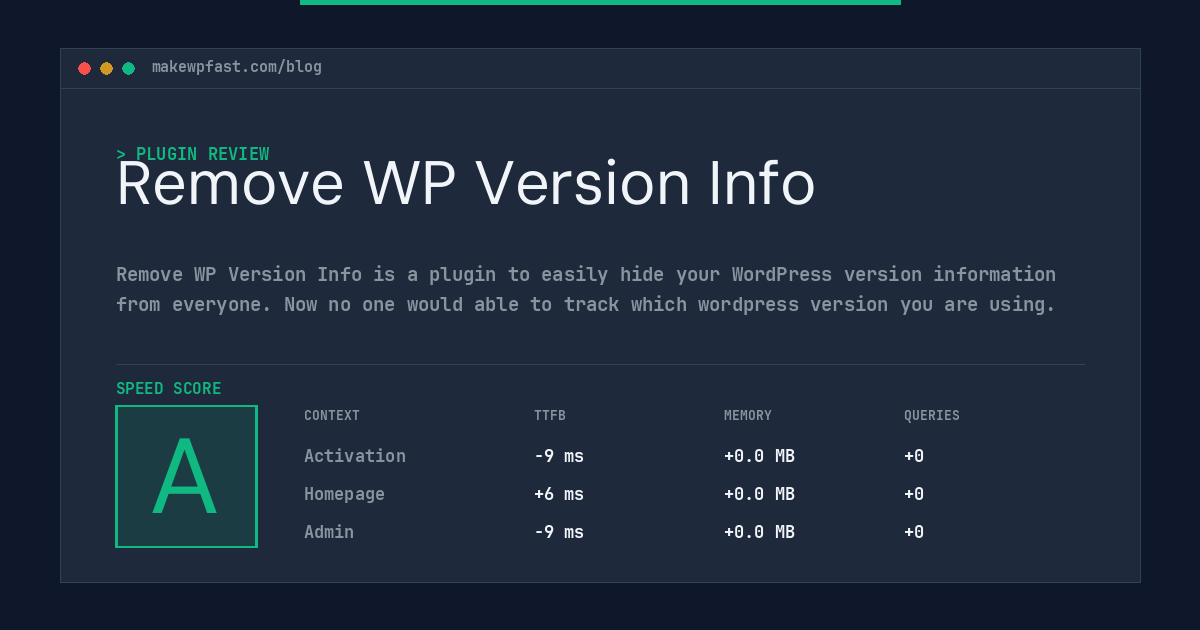Click the SPEED SCORE label

[169, 389]
